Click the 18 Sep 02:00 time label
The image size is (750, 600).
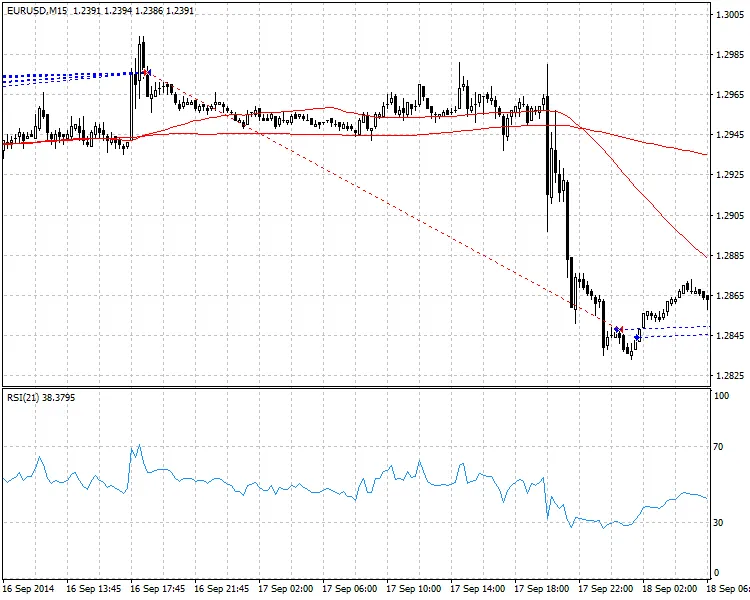[x=669, y=589]
